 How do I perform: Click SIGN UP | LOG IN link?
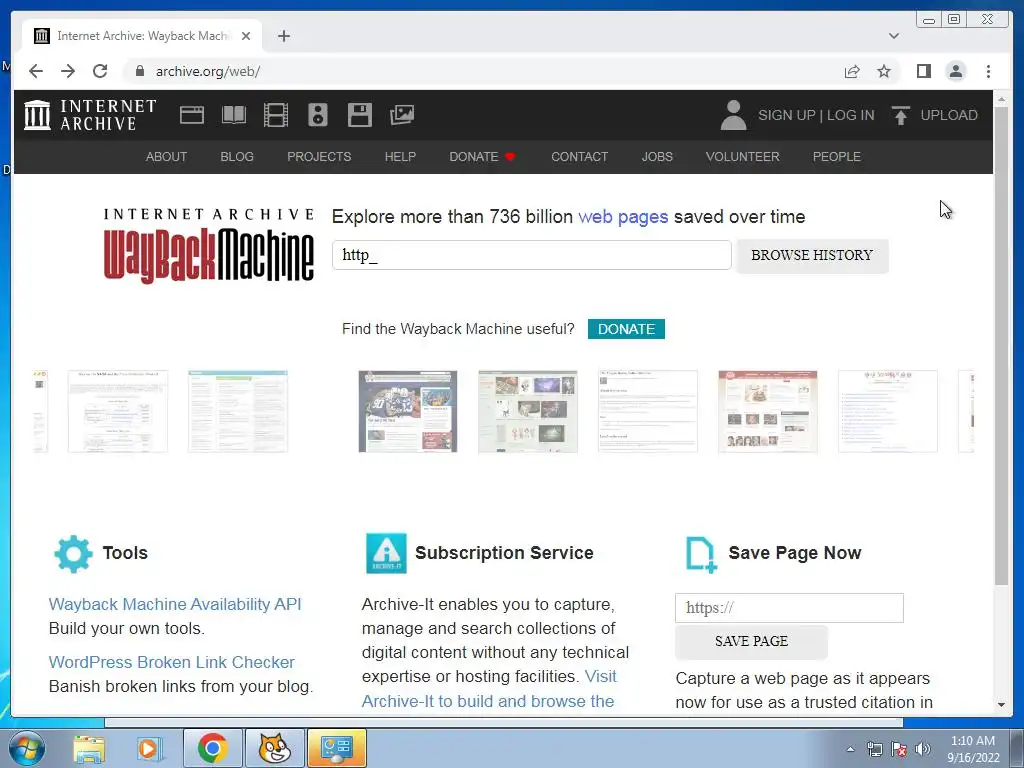(816, 115)
